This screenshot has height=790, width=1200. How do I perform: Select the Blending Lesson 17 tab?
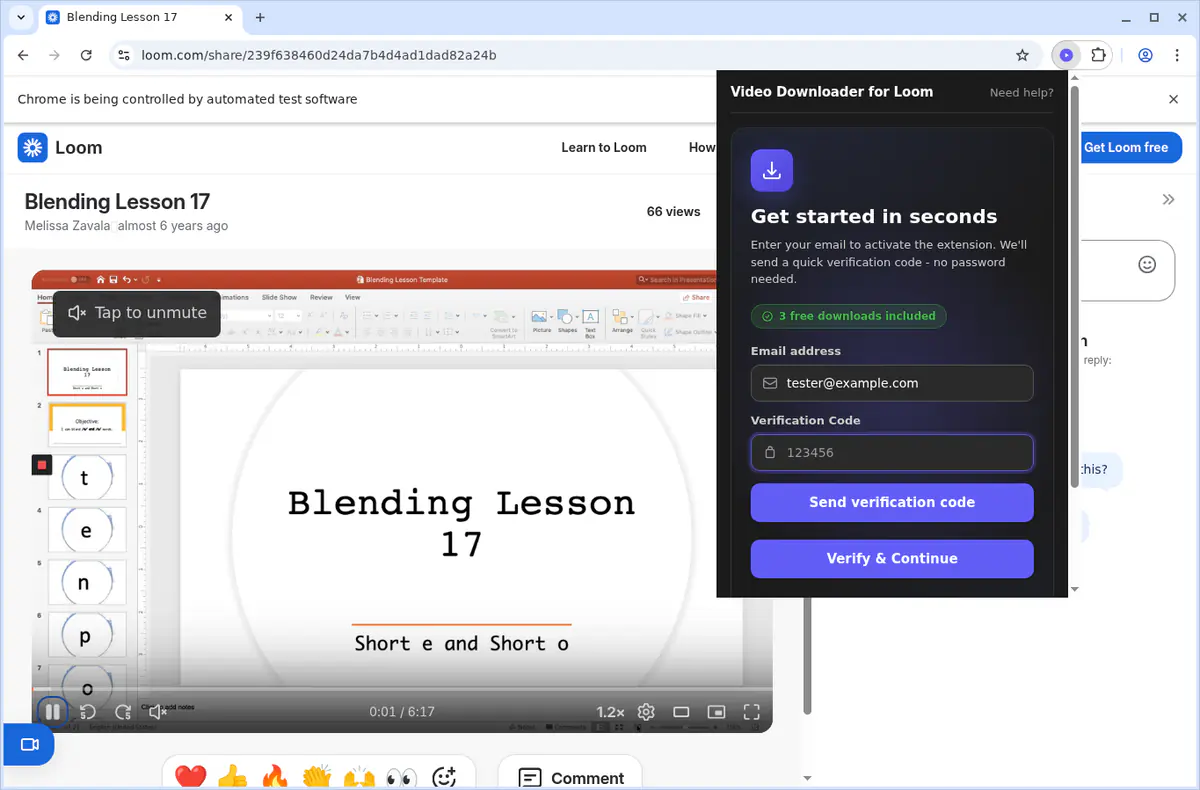[140, 17]
